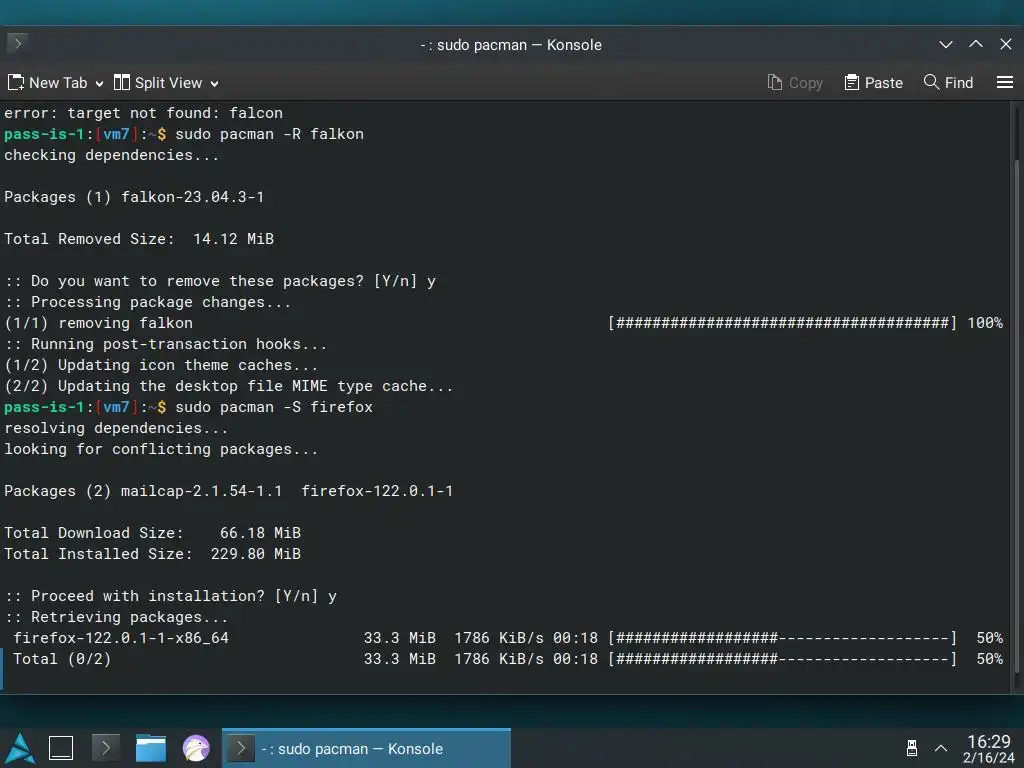Click the 'checking dependencies...' line
Screen dimensions: 1024x768
112,155
